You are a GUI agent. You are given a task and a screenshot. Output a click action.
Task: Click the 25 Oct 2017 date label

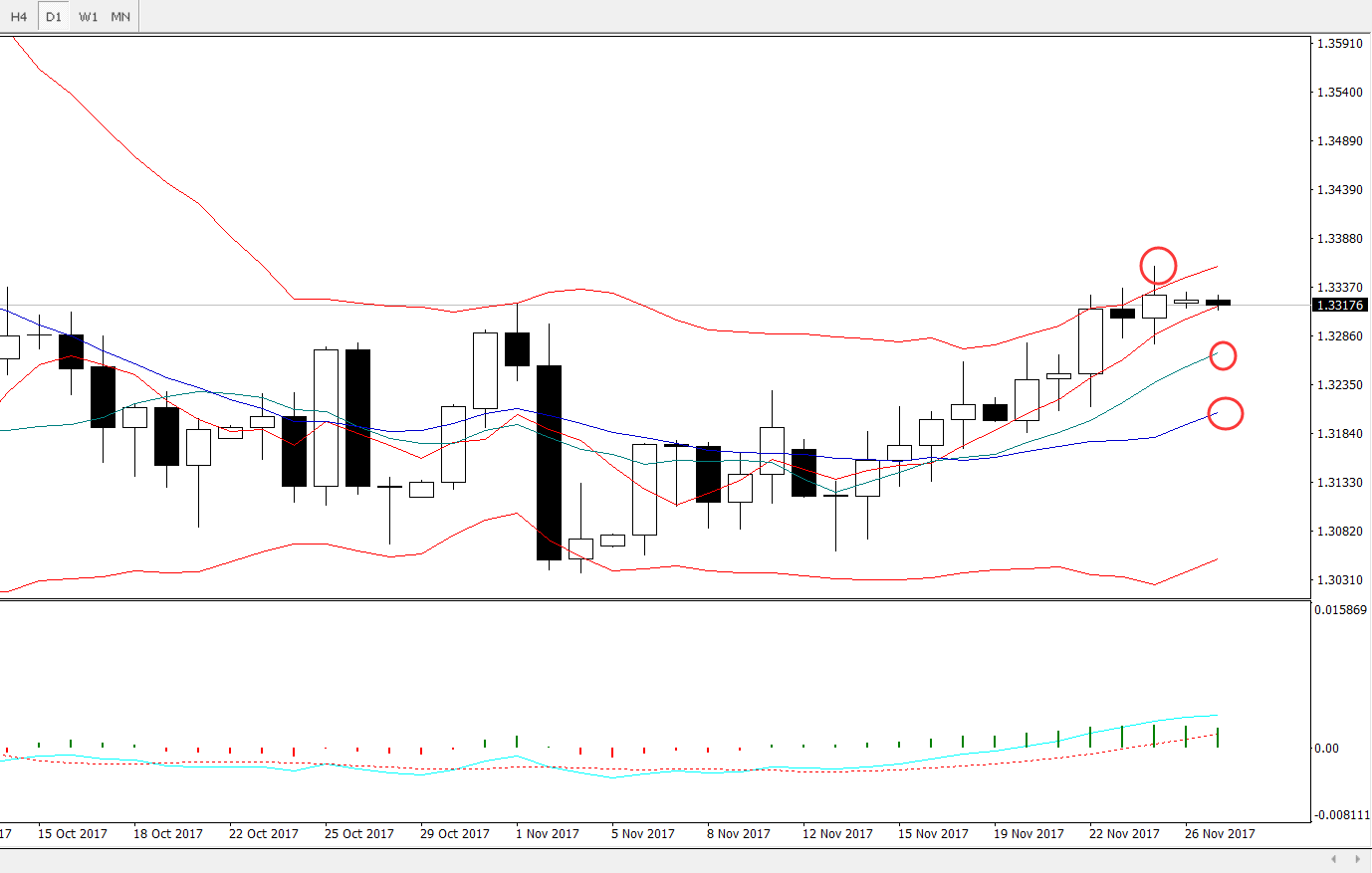click(359, 834)
